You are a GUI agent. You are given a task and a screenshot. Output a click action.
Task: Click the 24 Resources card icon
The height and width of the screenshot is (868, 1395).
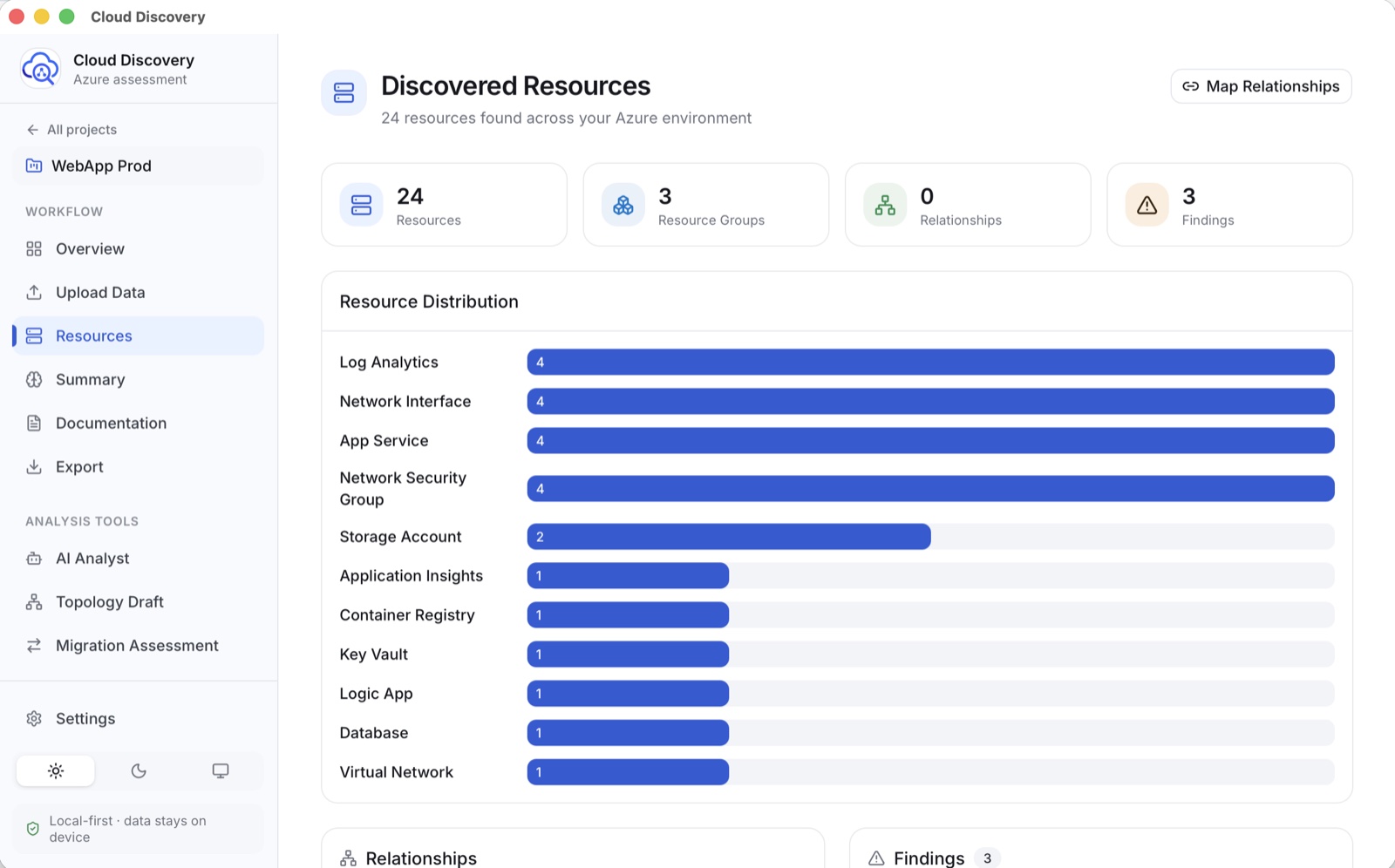click(361, 205)
